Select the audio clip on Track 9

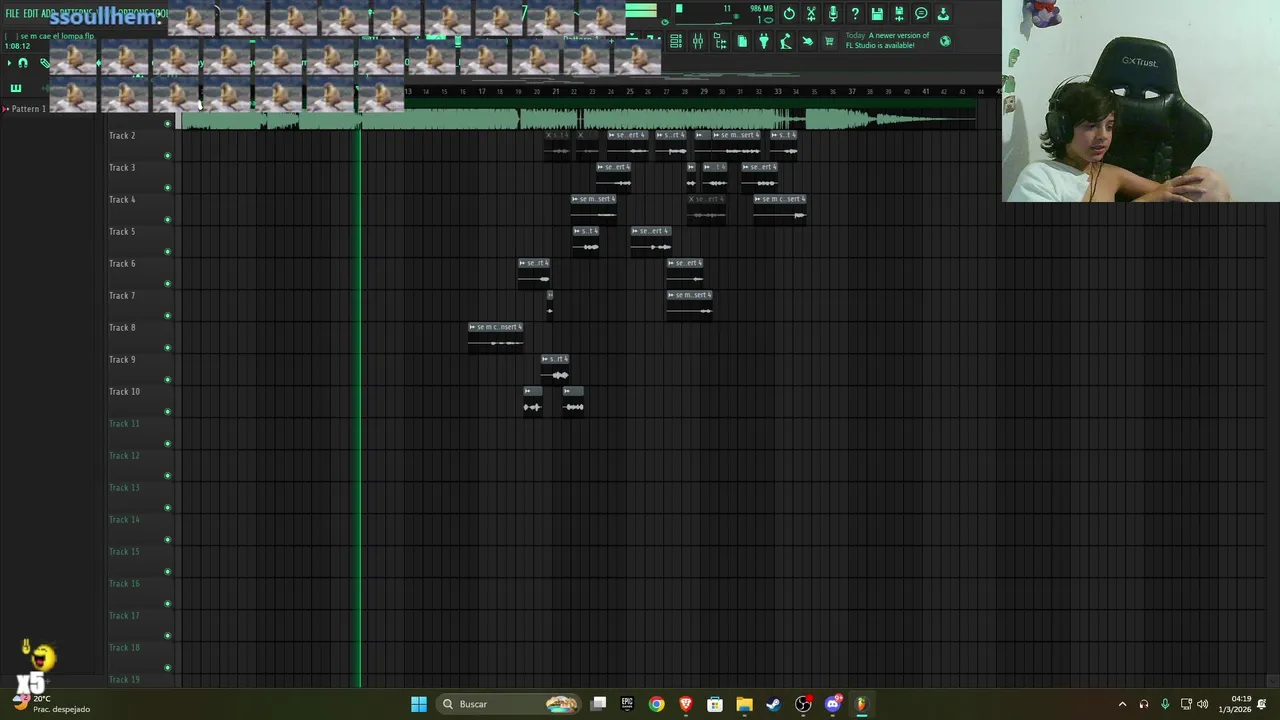[x=555, y=369]
